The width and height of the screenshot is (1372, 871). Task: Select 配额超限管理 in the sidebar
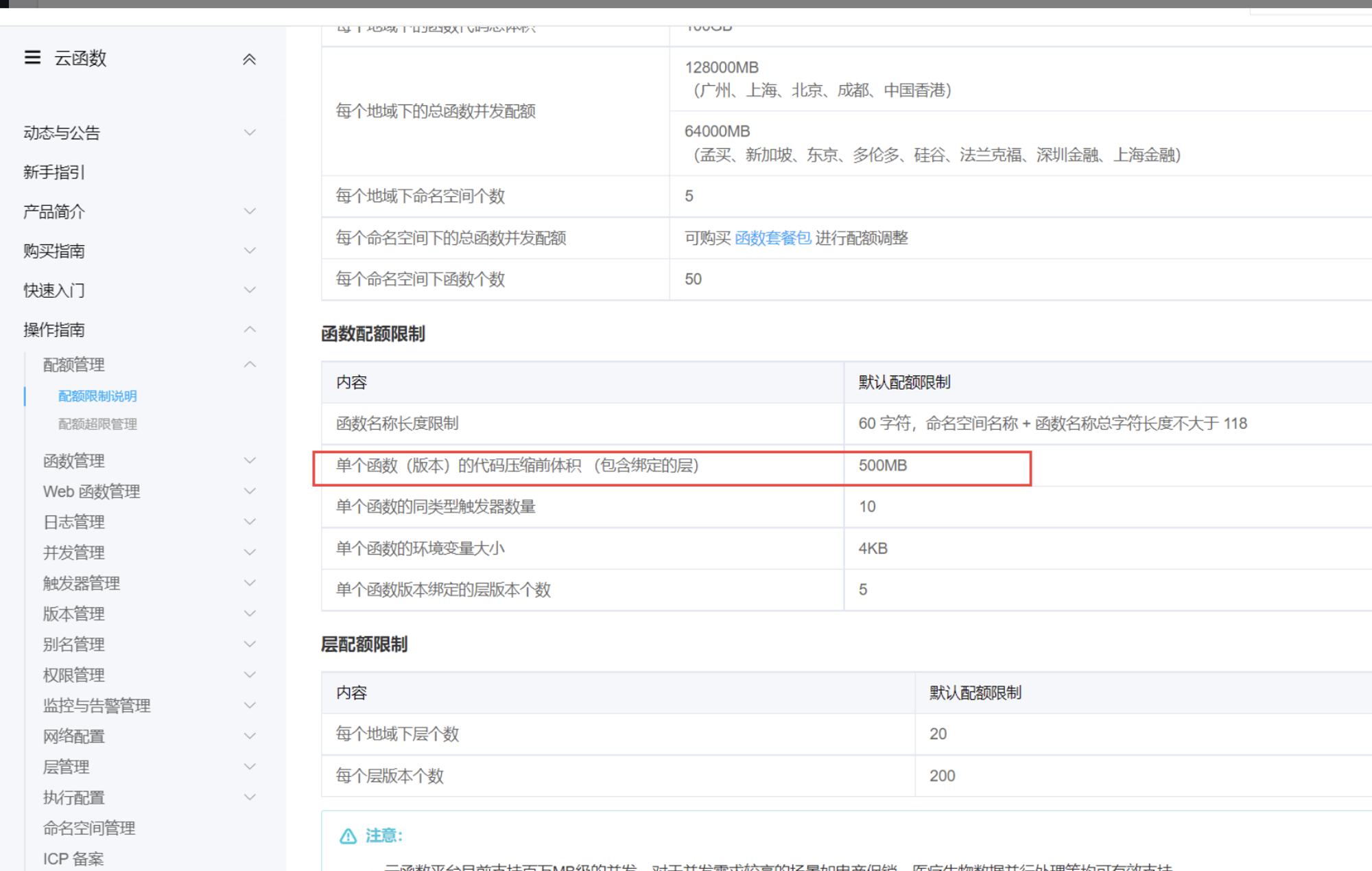(x=97, y=424)
